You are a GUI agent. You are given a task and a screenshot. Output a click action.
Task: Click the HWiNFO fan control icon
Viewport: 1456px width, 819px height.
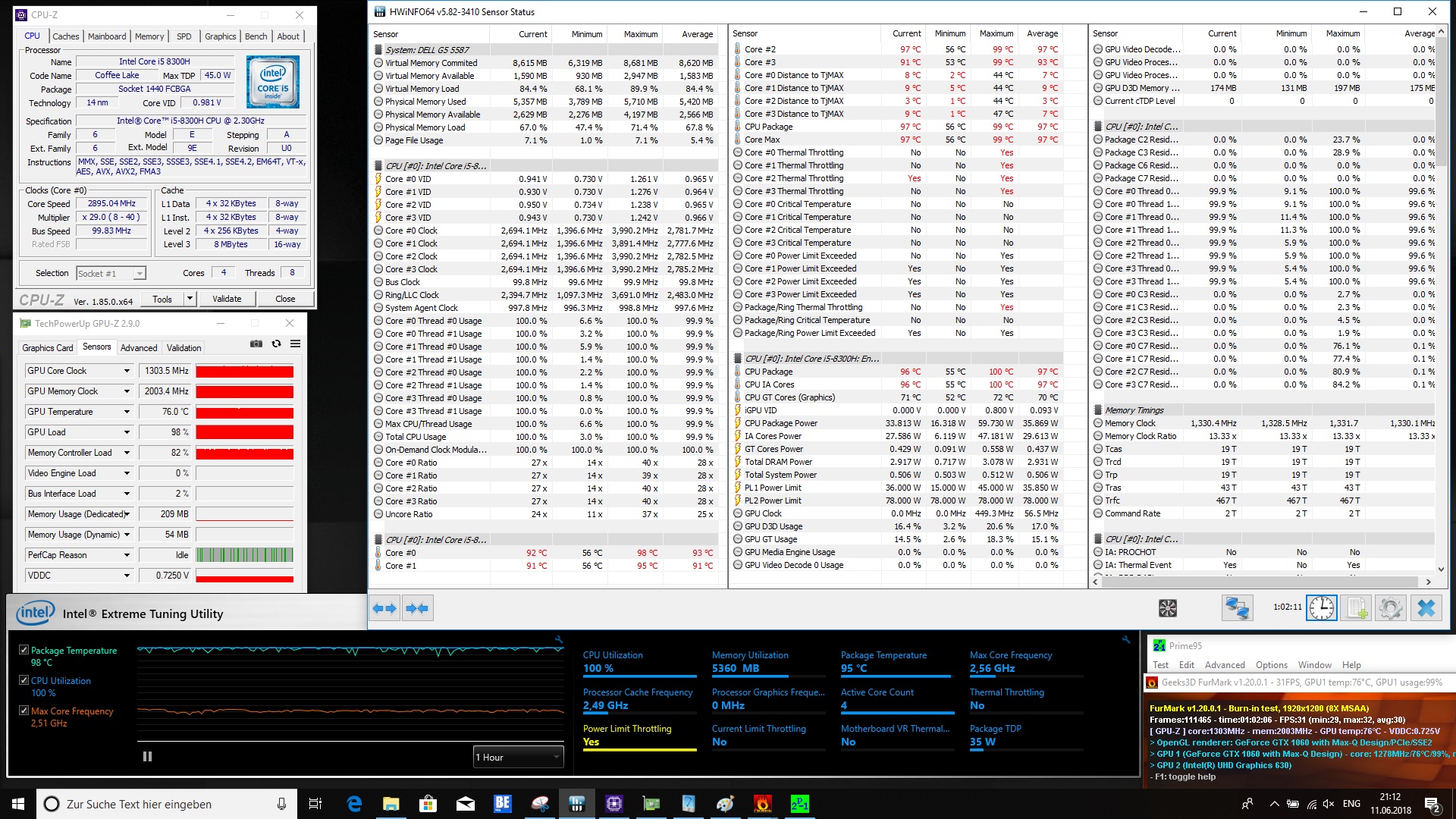coord(1167,607)
